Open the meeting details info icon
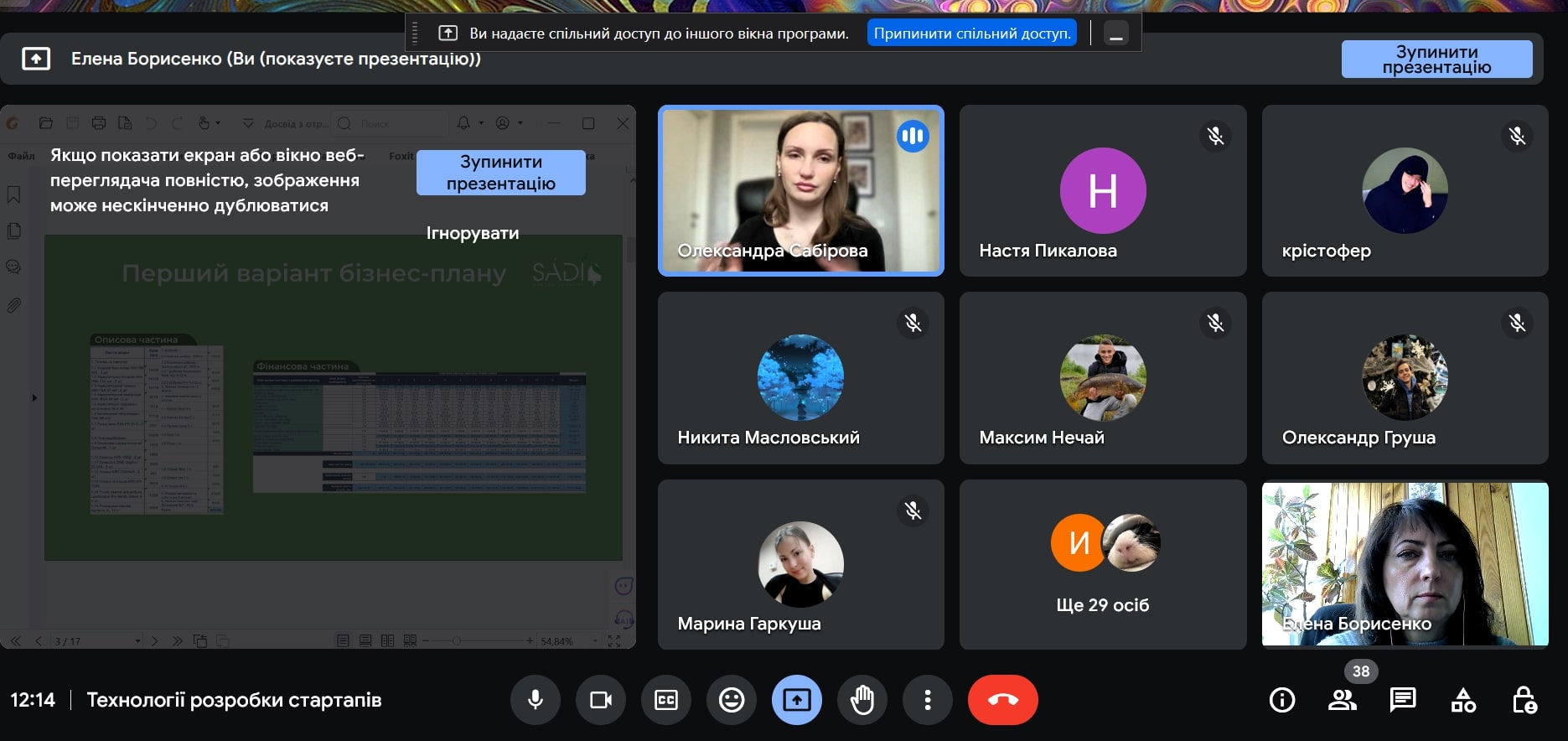1568x741 pixels. [x=1282, y=700]
